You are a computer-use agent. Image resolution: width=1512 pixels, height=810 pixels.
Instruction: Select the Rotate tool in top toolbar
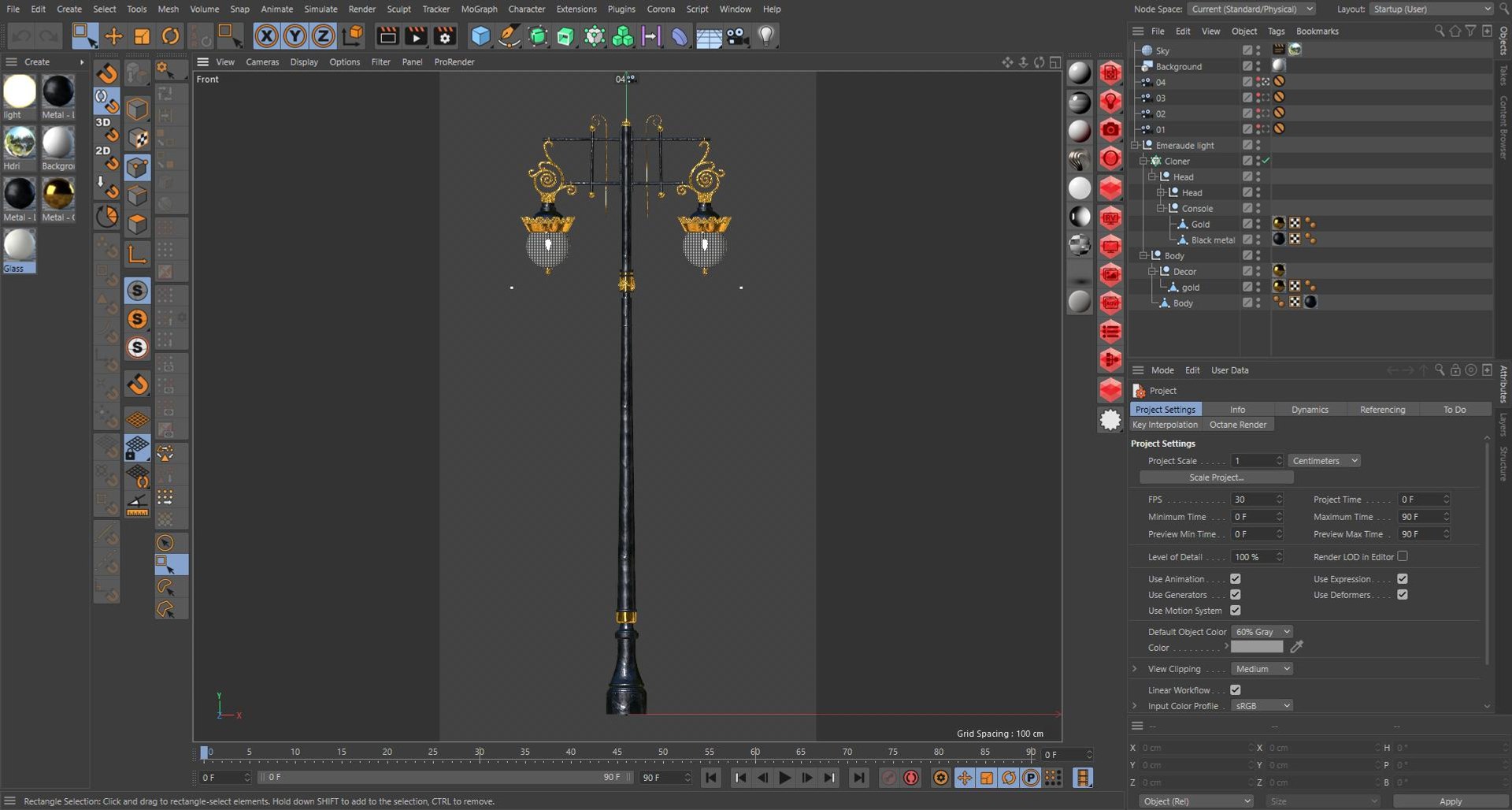pyautogui.click(x=170, y=36)
